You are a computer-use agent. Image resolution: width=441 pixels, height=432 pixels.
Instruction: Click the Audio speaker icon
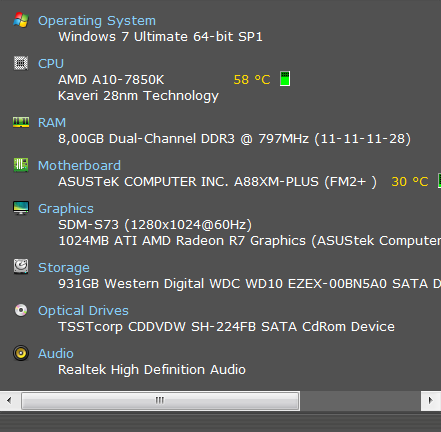pyautogui.click(x=21, y=353)
